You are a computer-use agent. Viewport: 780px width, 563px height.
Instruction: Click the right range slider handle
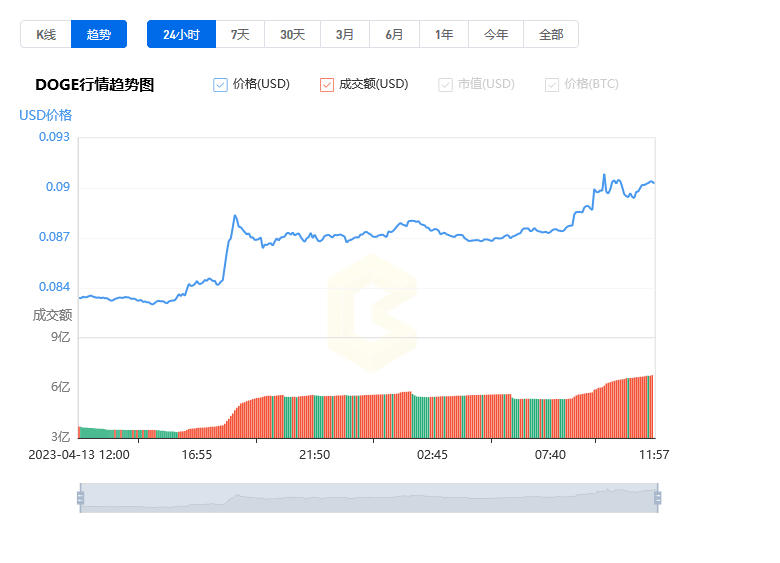click(x=657, y=498)
